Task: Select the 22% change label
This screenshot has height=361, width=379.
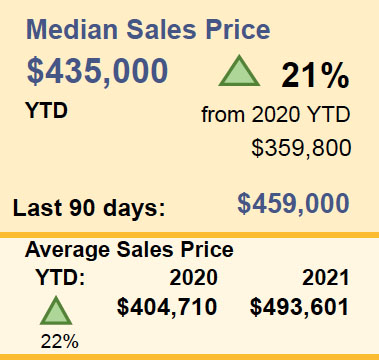Action: coord(60,342)
